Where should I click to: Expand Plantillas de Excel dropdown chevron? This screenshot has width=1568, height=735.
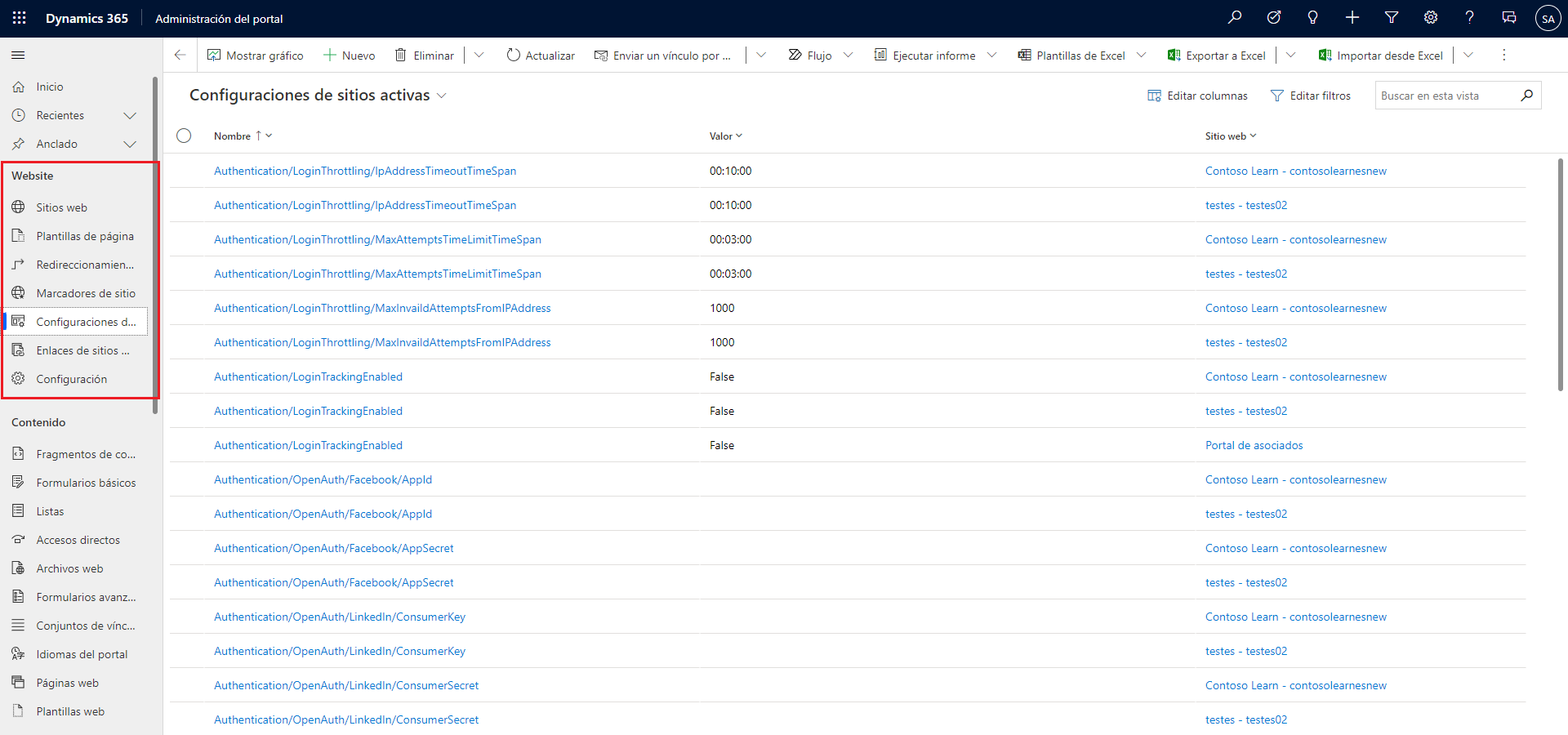1141,55
